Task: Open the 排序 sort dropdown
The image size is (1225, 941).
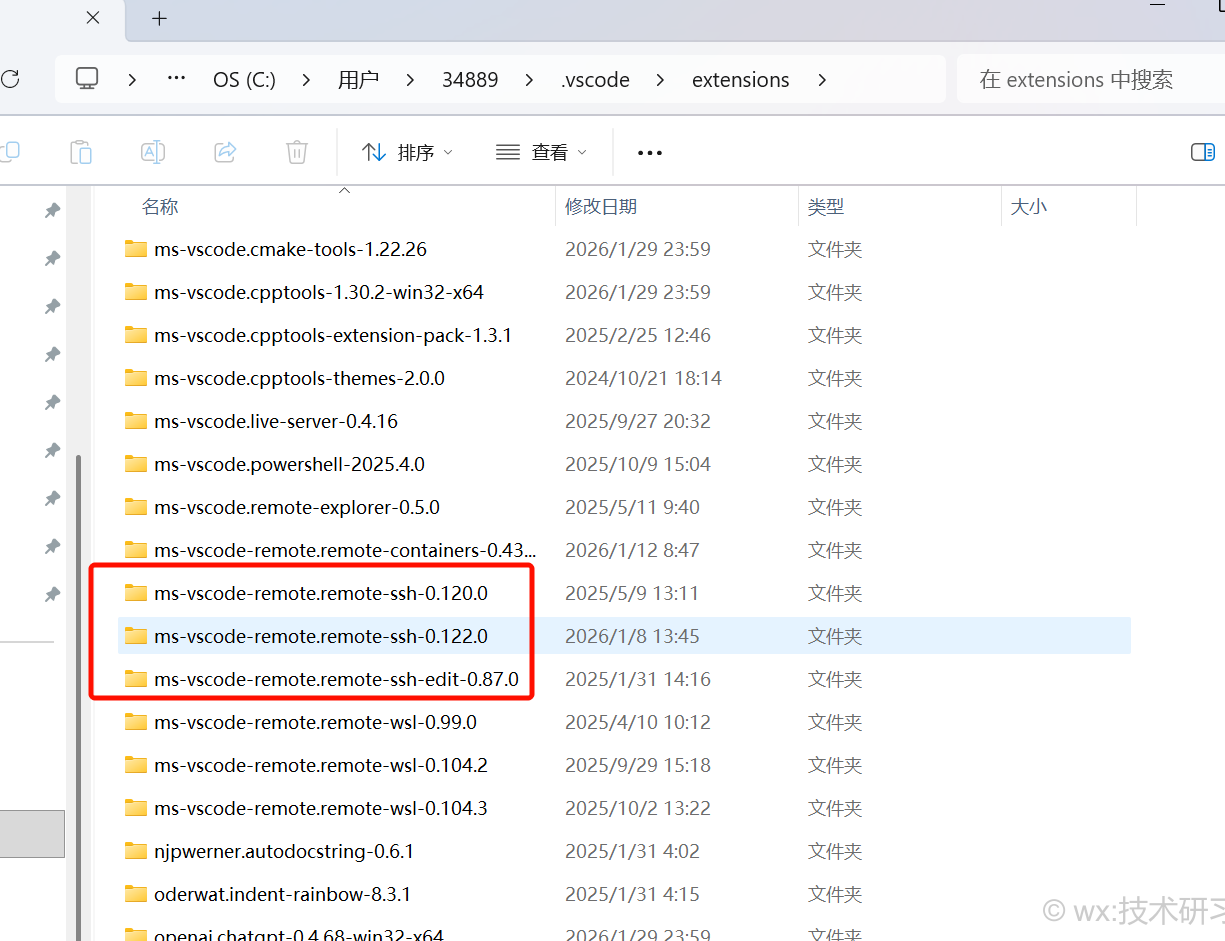Action: click(407, 152)
